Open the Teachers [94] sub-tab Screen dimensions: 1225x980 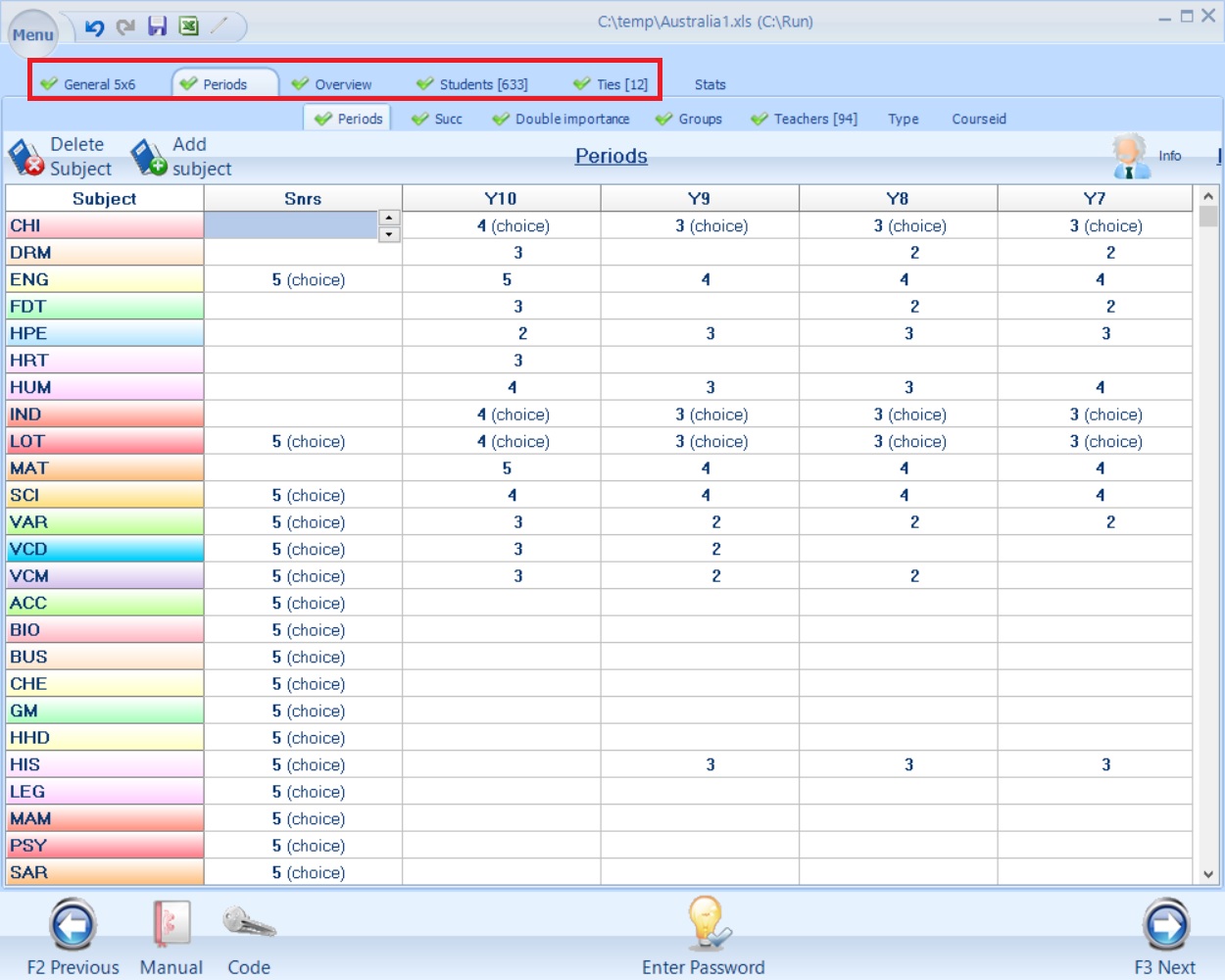point(804,119)
